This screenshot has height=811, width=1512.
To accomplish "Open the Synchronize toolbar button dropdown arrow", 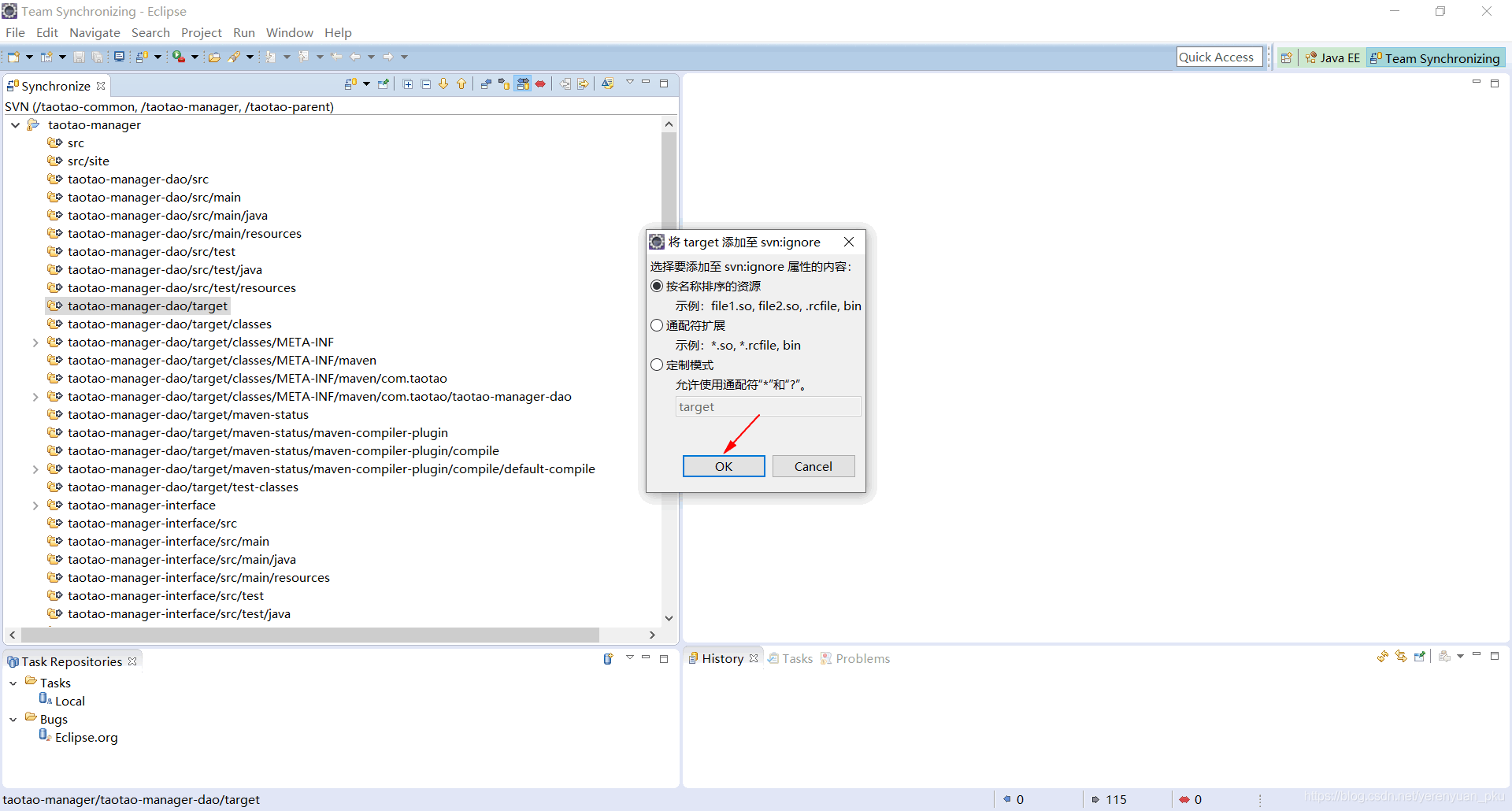I will point(366,83).
